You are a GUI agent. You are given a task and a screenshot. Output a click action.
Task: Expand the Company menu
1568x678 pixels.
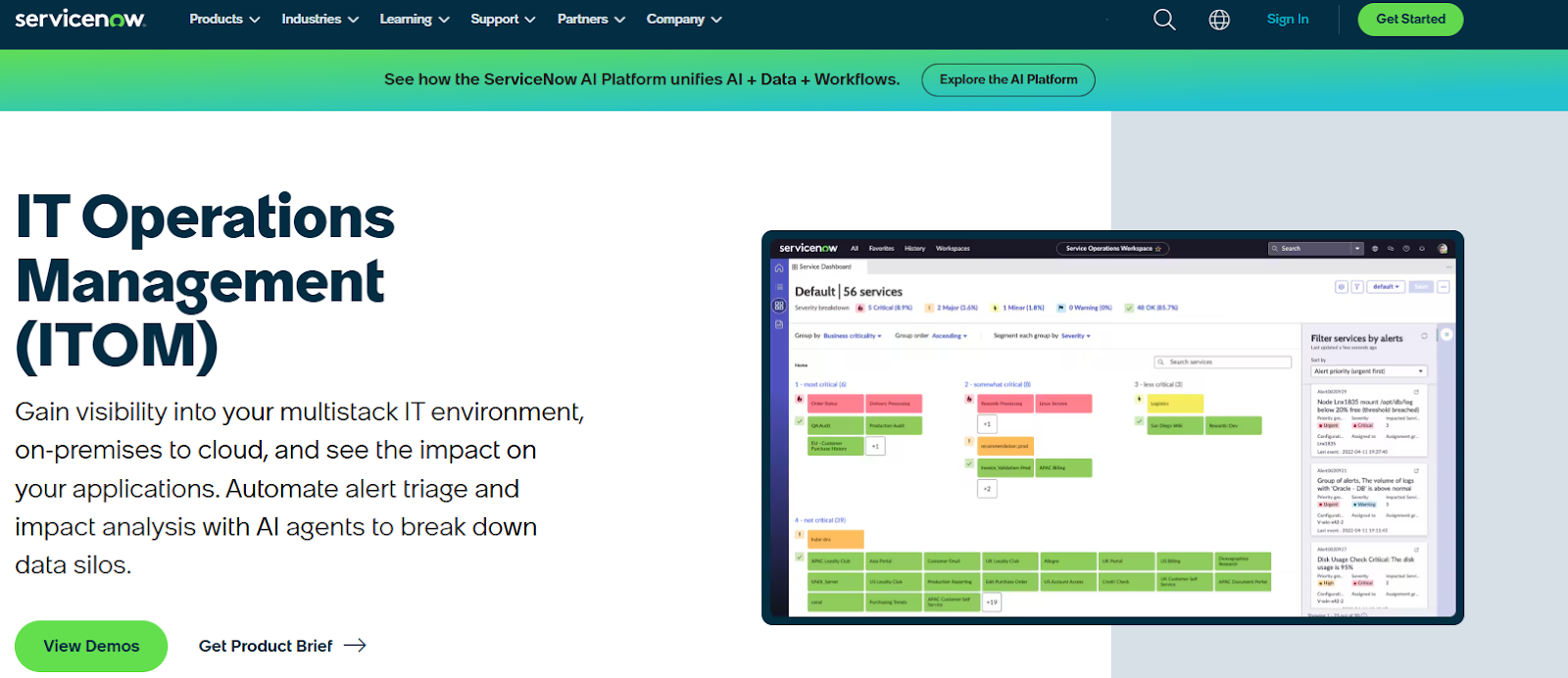click(x=684, y=19)
